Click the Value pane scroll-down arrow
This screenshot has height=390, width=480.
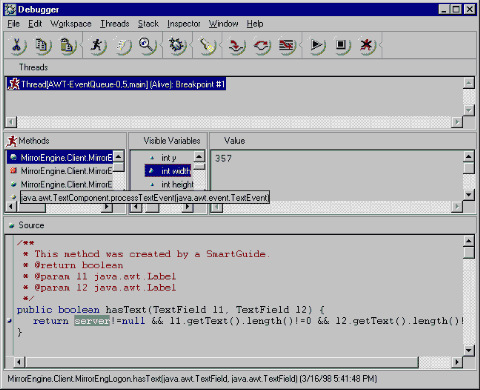click(469, 194)
